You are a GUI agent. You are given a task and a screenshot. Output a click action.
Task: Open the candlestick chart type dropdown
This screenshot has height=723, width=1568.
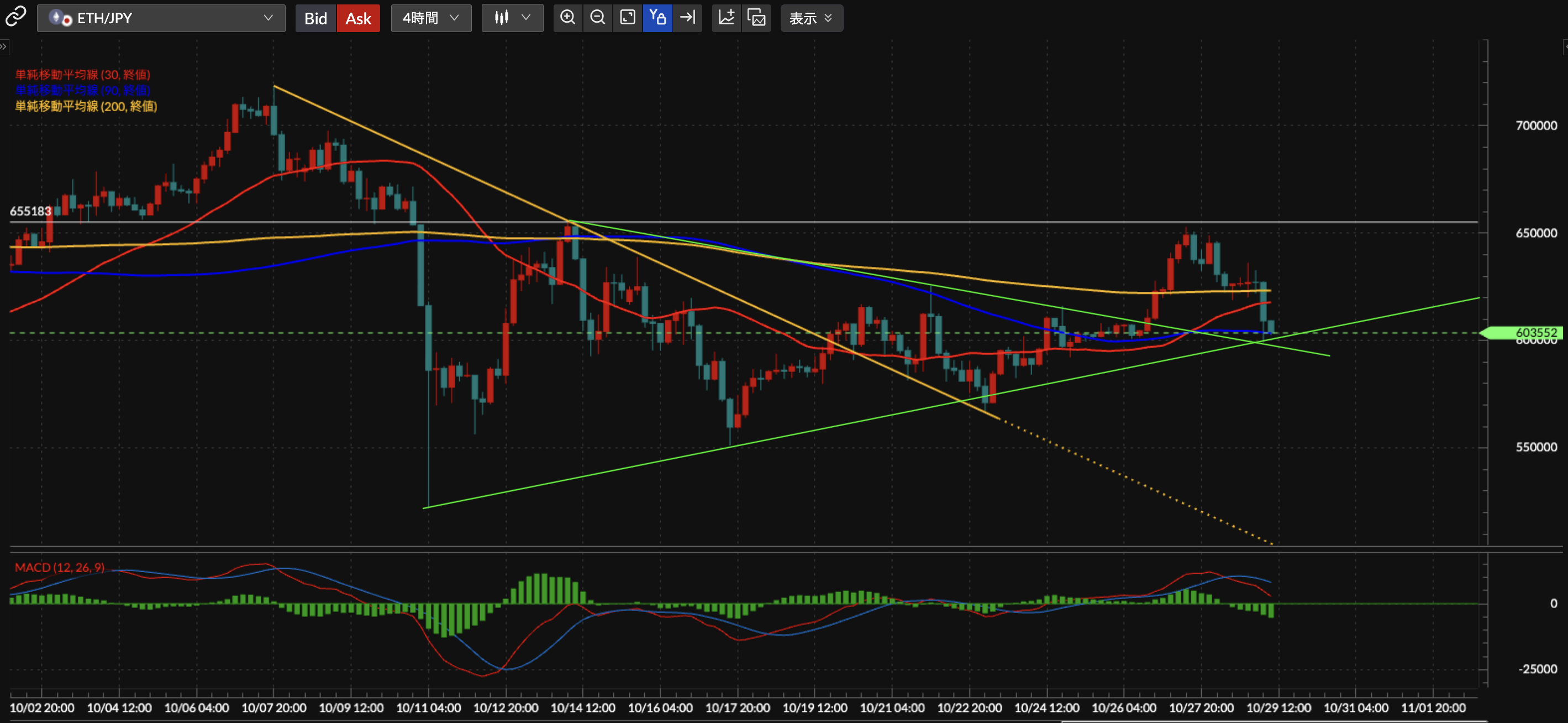tap(512, 18)
